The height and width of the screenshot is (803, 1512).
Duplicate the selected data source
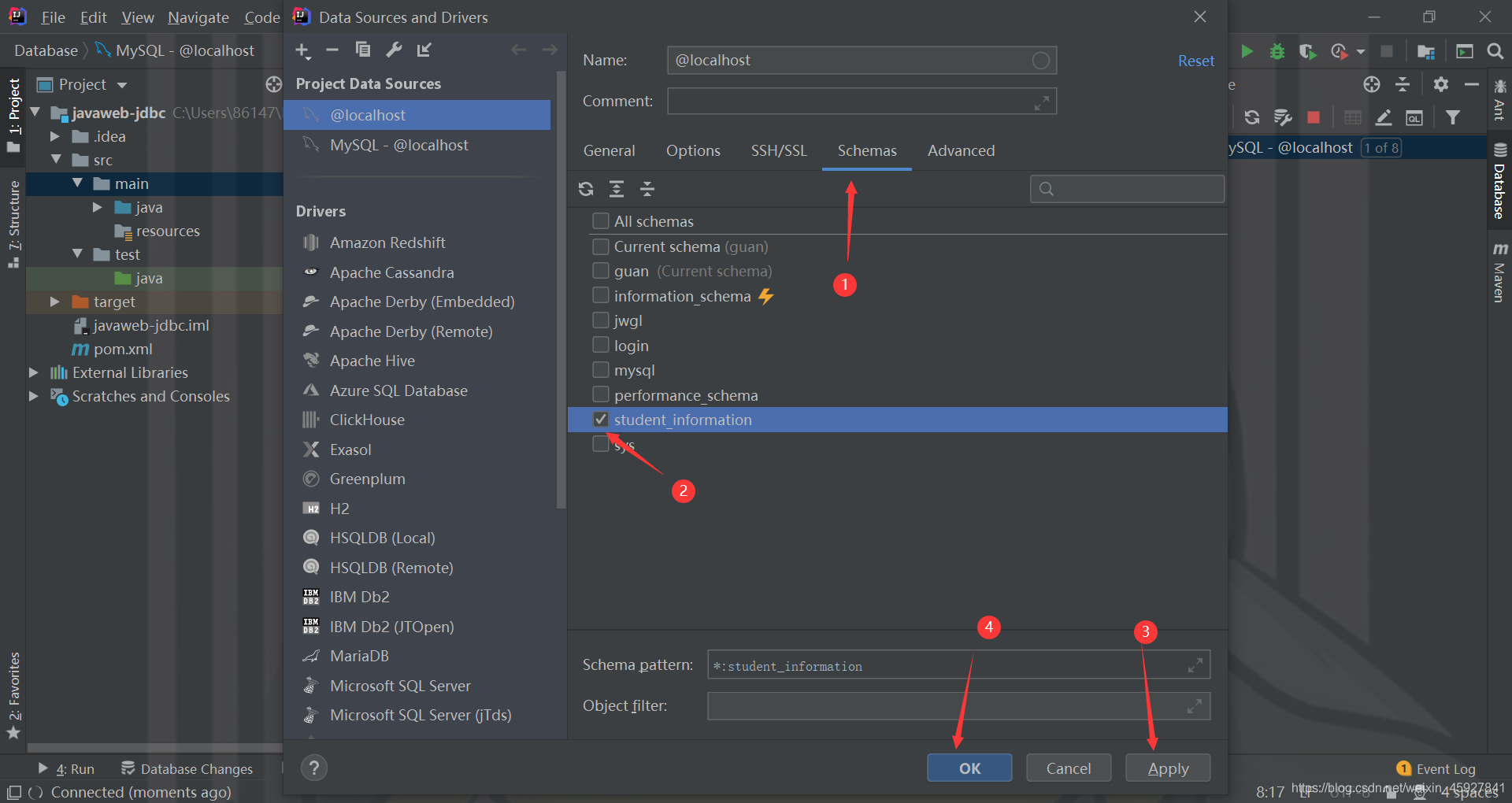[363, 50]
